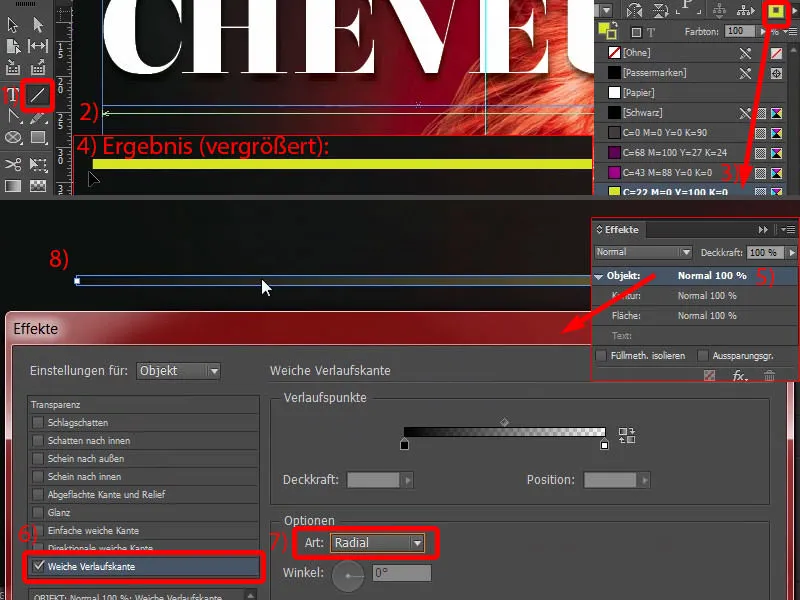
Task: Open Farbton slider arrow in Swatches panel
Action: [763, 32]
